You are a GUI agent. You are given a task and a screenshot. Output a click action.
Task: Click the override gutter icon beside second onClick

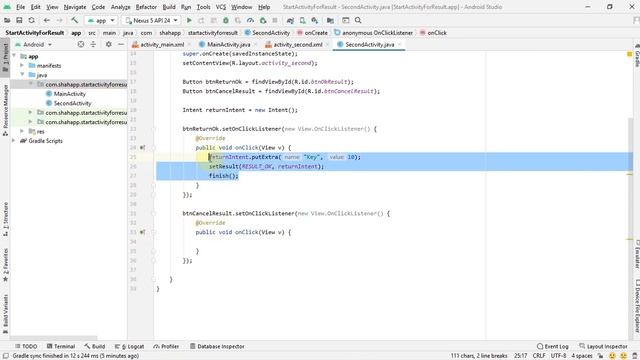[x=142, y=232]
